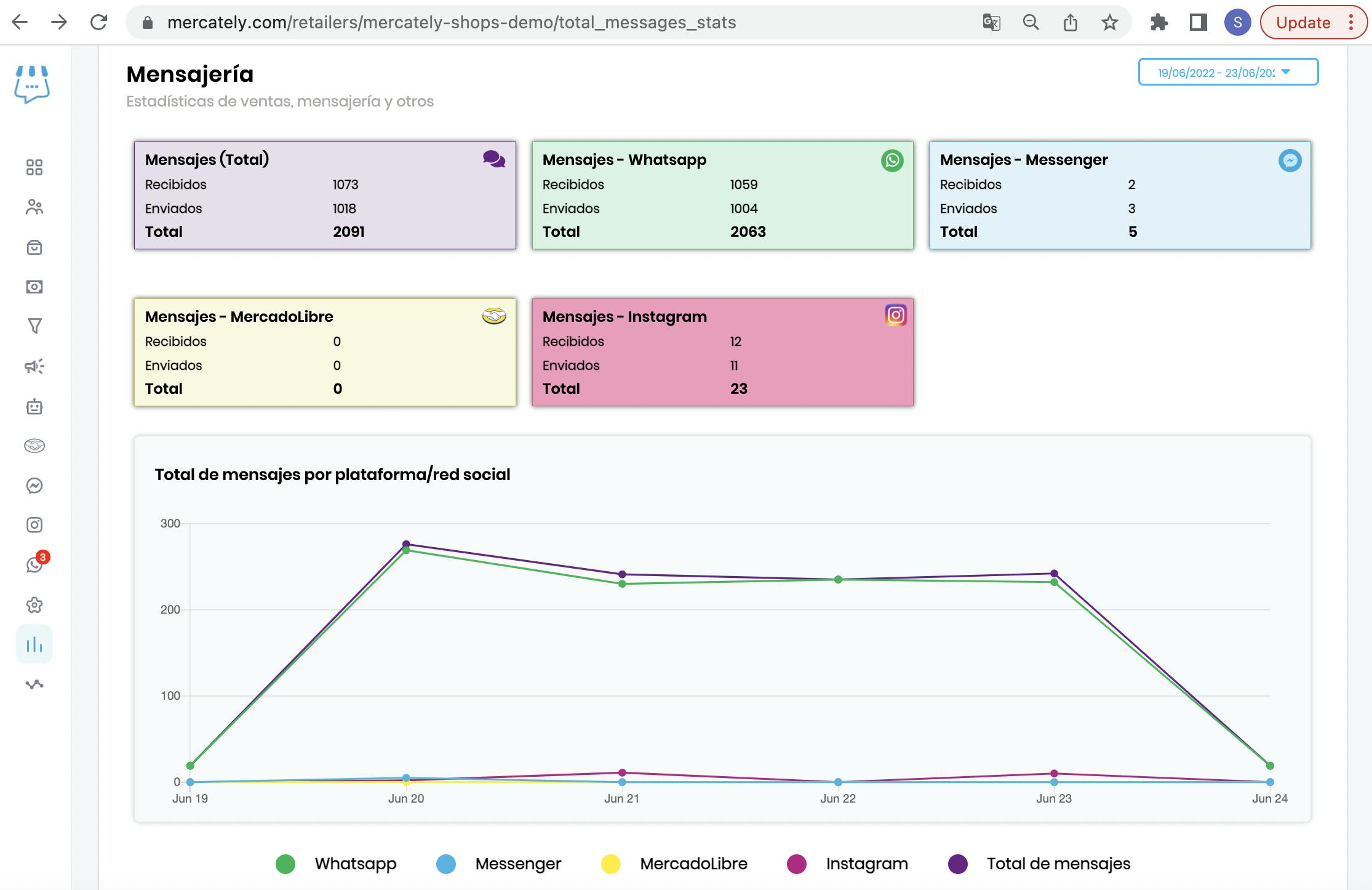Toggle Total de mensajes series in legend
Viewport: 1372px width, 890px height.
[x=1058, y=864]
